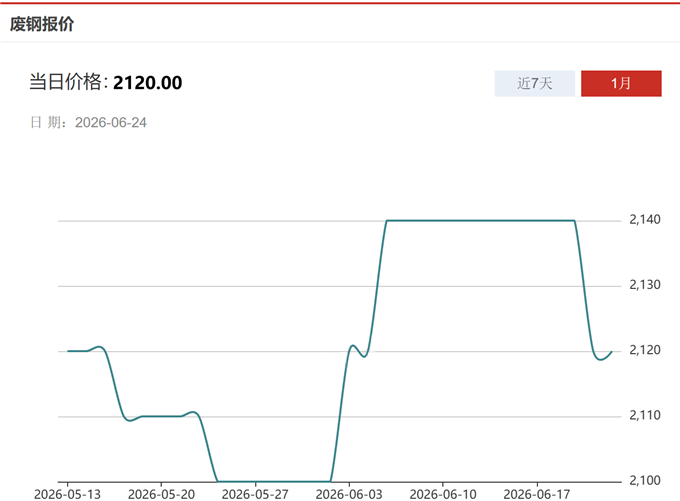Image resolution: width=680 pixels, height=501 pixels.
Task: Click the 2,130 y-axis label
Action: pyautogui.click(x=645, y=285)
